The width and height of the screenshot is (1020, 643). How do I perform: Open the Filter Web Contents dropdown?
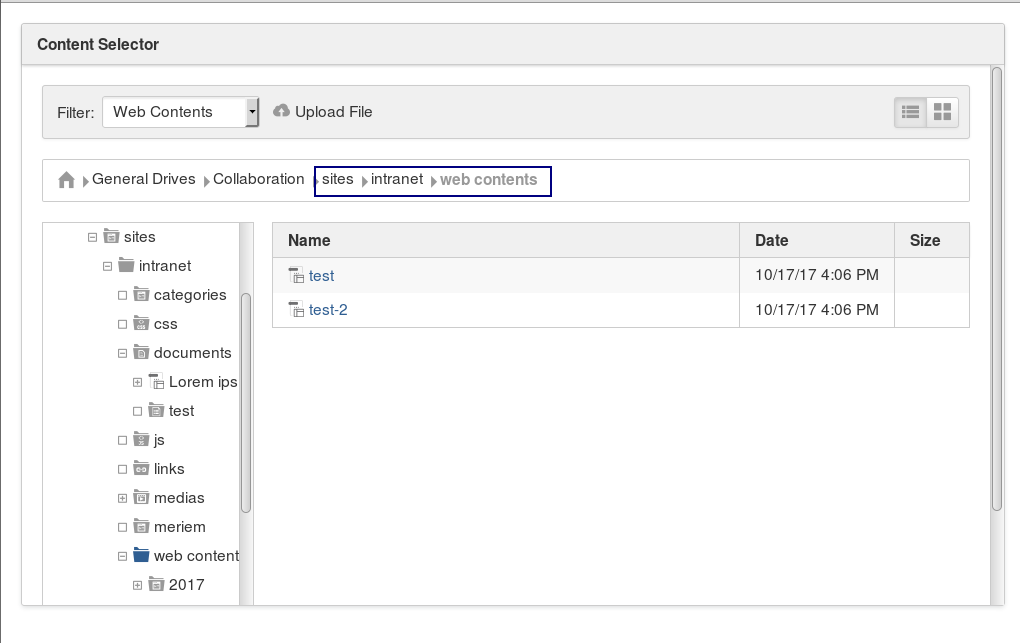(x=180, y=112)
